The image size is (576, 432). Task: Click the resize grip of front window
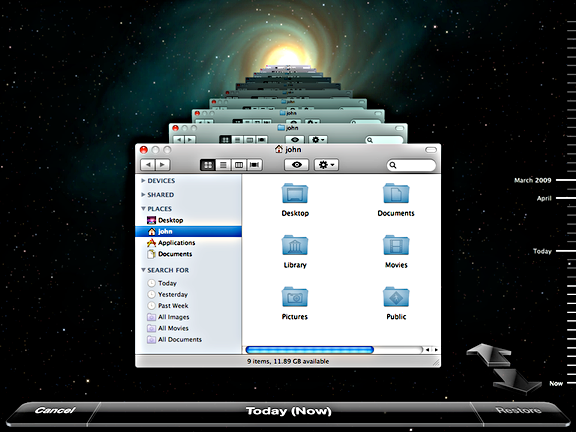tap(436, 363)
